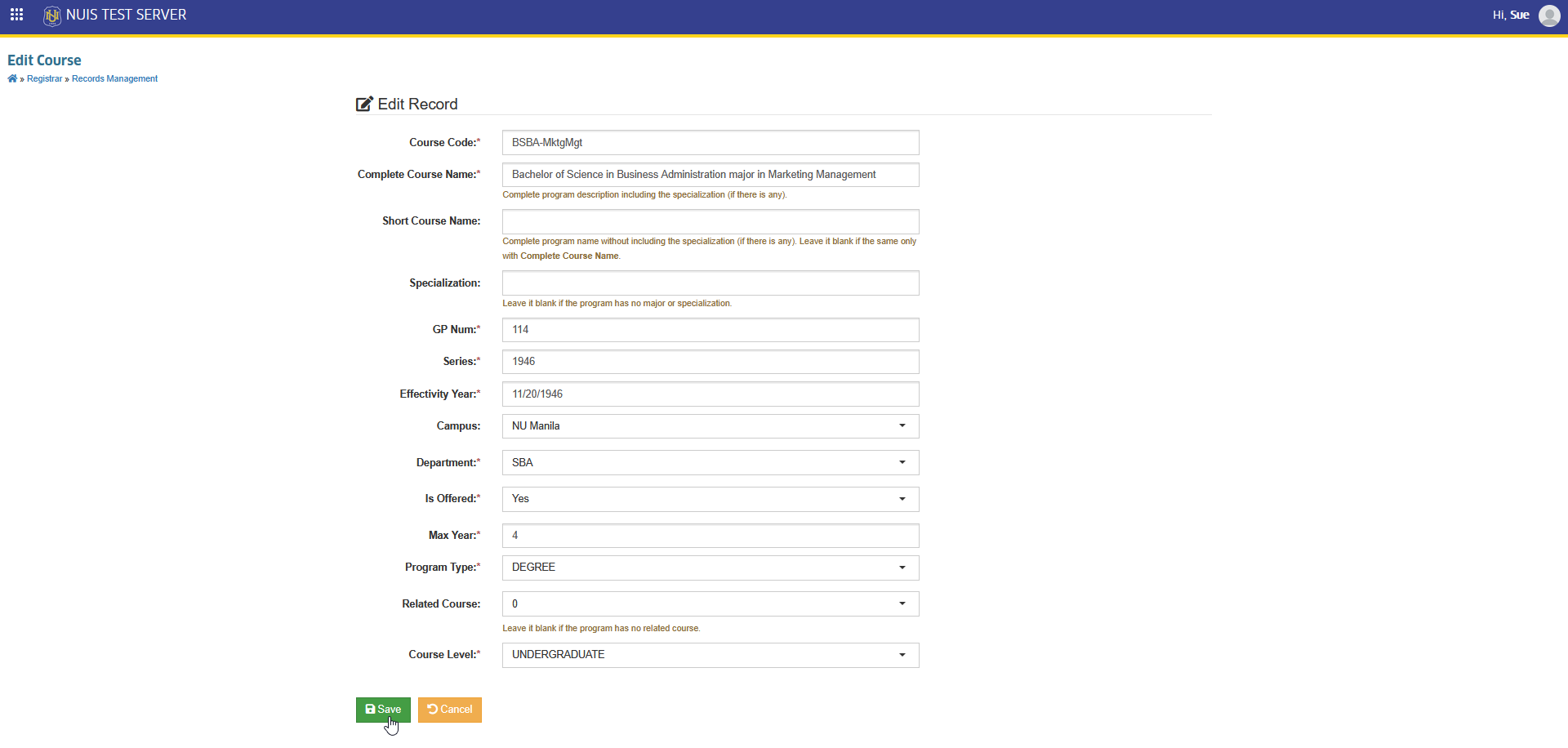Click the NUIS shield logo
The height and width of the screenshot is (748, 1568).
(52, 16)
